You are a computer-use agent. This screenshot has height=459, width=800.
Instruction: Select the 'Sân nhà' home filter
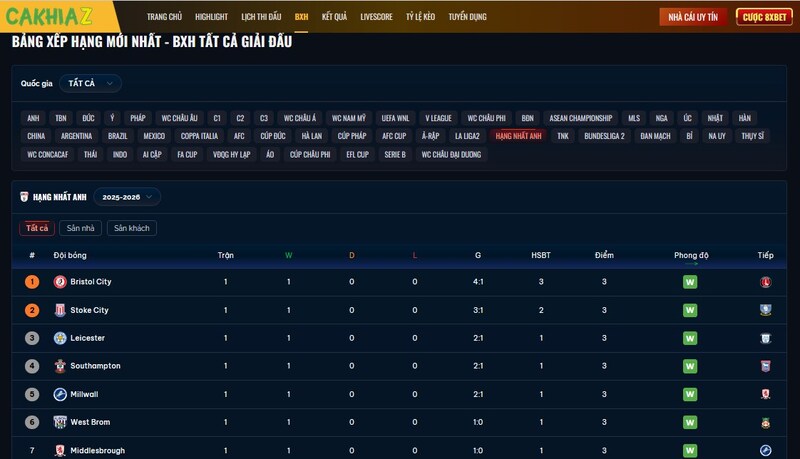81,228
